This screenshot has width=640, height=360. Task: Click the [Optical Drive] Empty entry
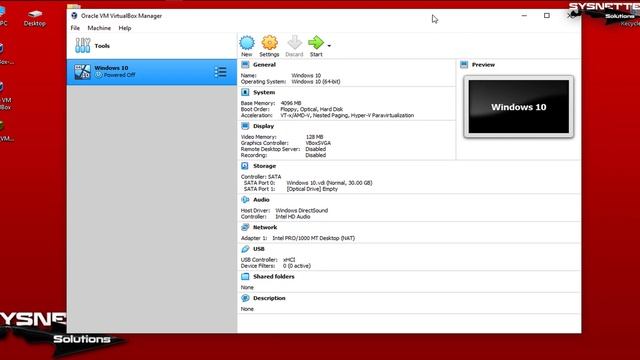pyautogui.click(x=312, y=189)
